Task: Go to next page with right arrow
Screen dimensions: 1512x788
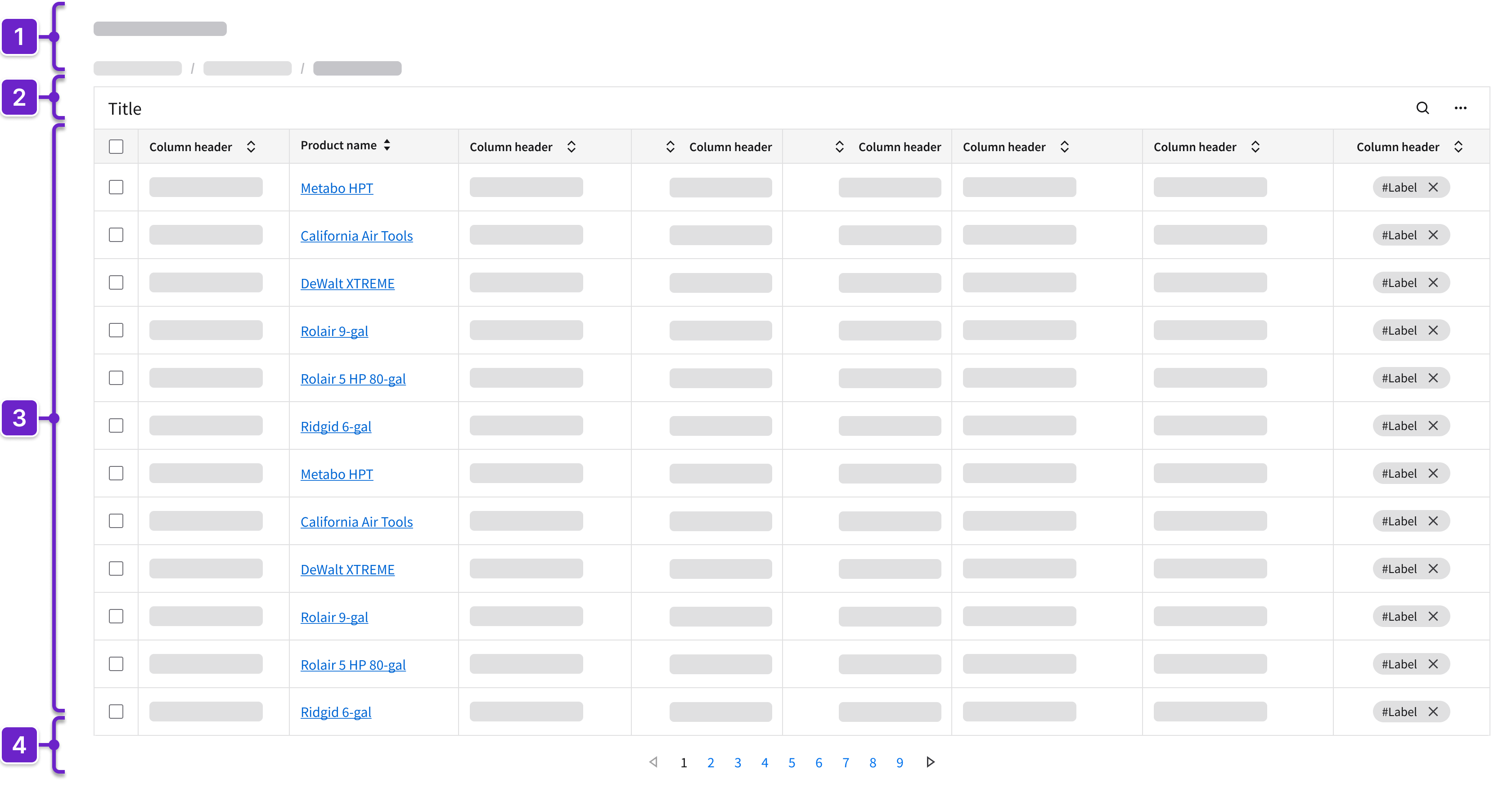Action: [x=930, y=762]
